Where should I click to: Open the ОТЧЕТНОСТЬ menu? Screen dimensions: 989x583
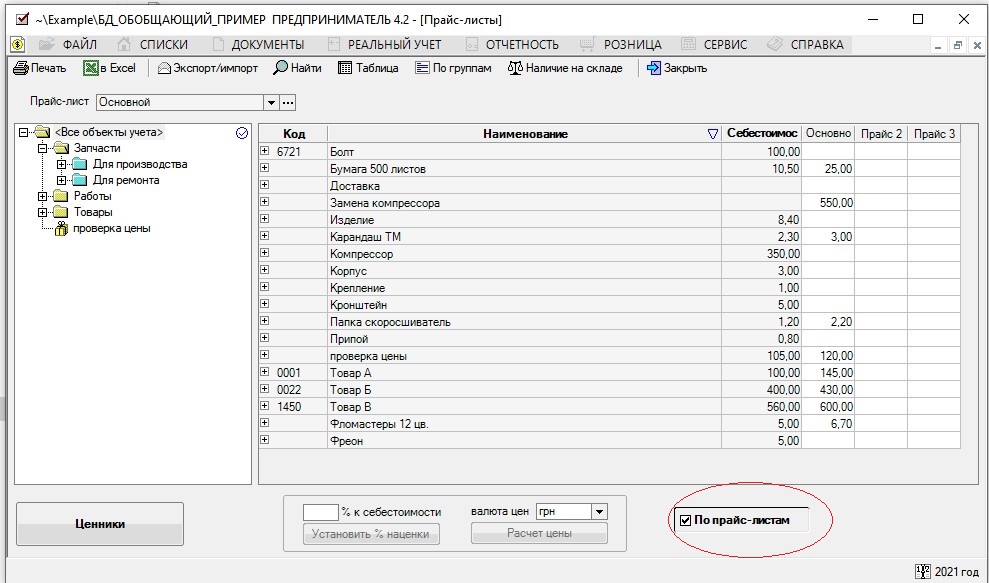(x=521, y=44)
